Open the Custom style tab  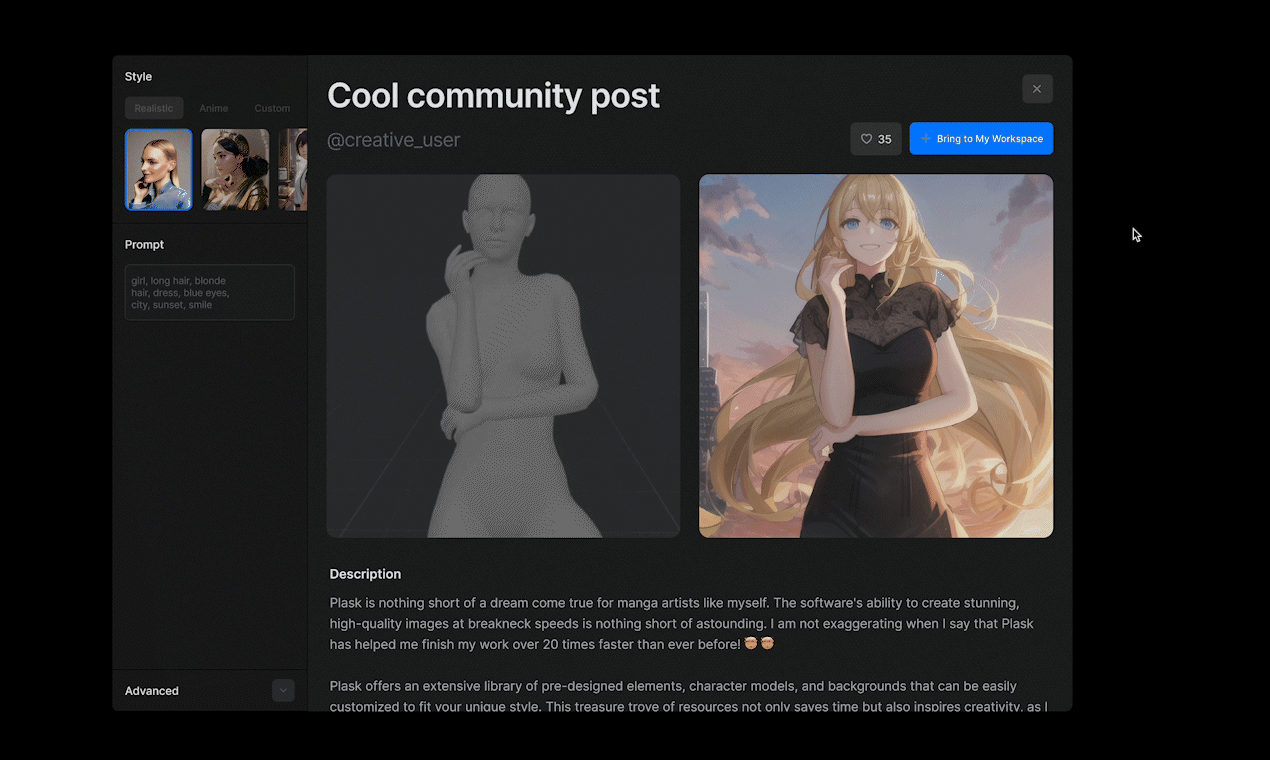click(272, 108)
